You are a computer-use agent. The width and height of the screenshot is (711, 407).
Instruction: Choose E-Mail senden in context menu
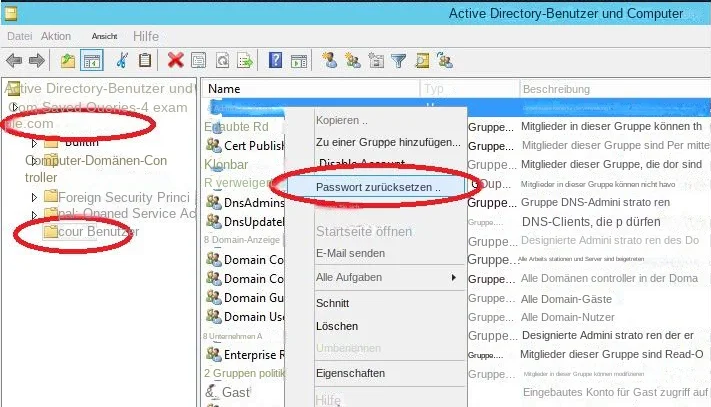point(350,253)
